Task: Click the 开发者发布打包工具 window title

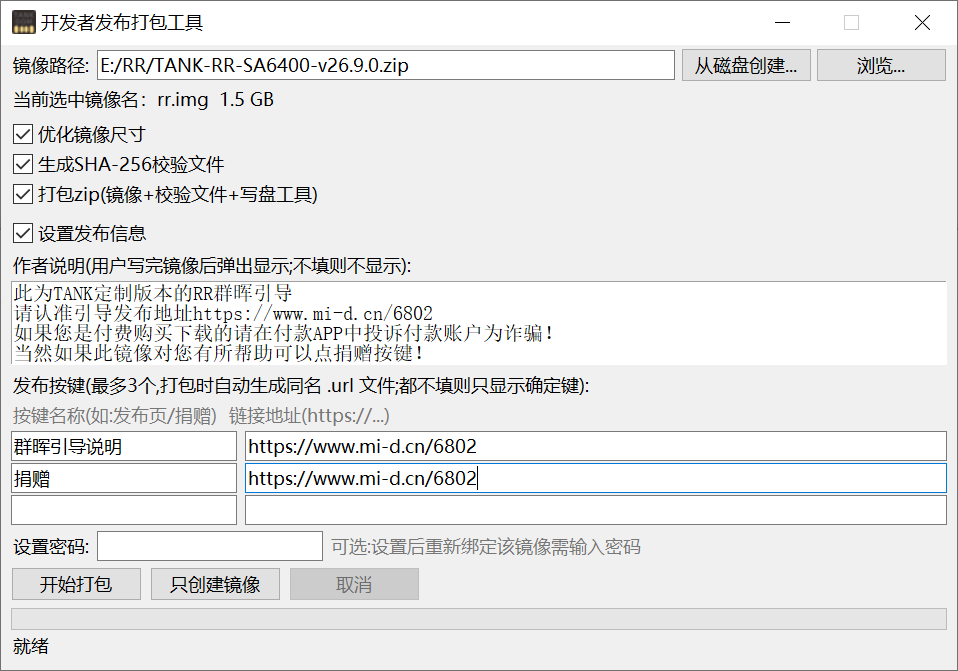Action: (122, 23)
